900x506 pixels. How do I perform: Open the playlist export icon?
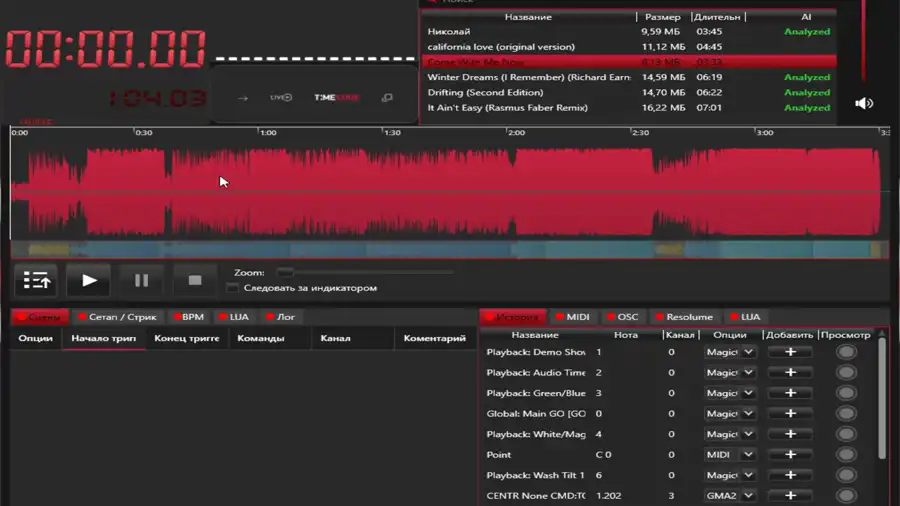point(37,281)
